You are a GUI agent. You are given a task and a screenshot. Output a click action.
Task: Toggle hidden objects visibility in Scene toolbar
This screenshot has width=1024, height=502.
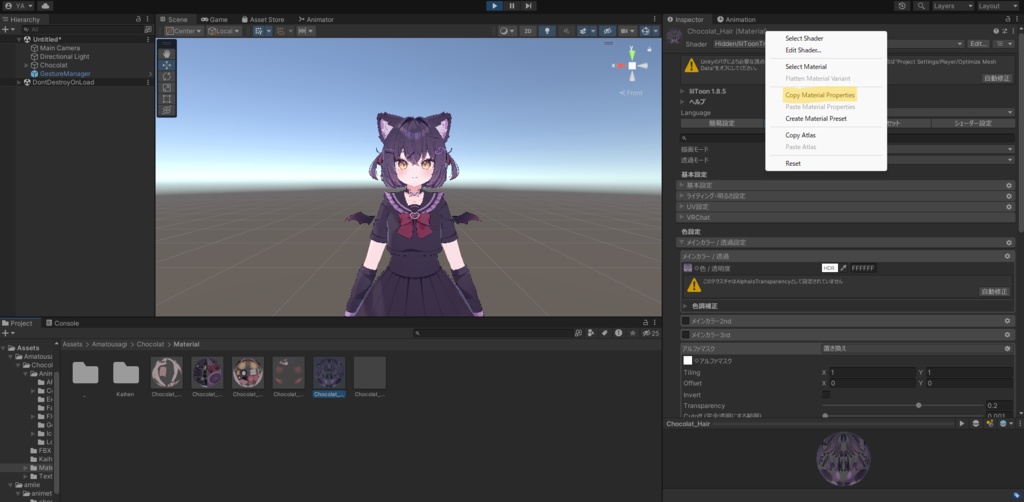coord(607,31)
